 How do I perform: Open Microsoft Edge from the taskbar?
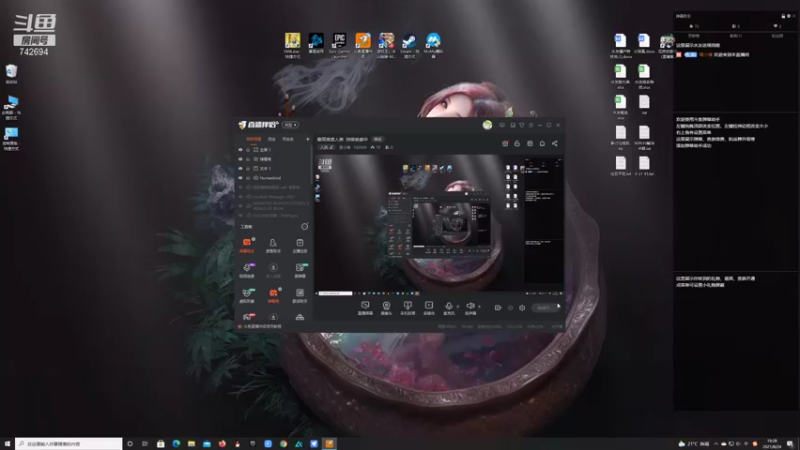[176, 444]
